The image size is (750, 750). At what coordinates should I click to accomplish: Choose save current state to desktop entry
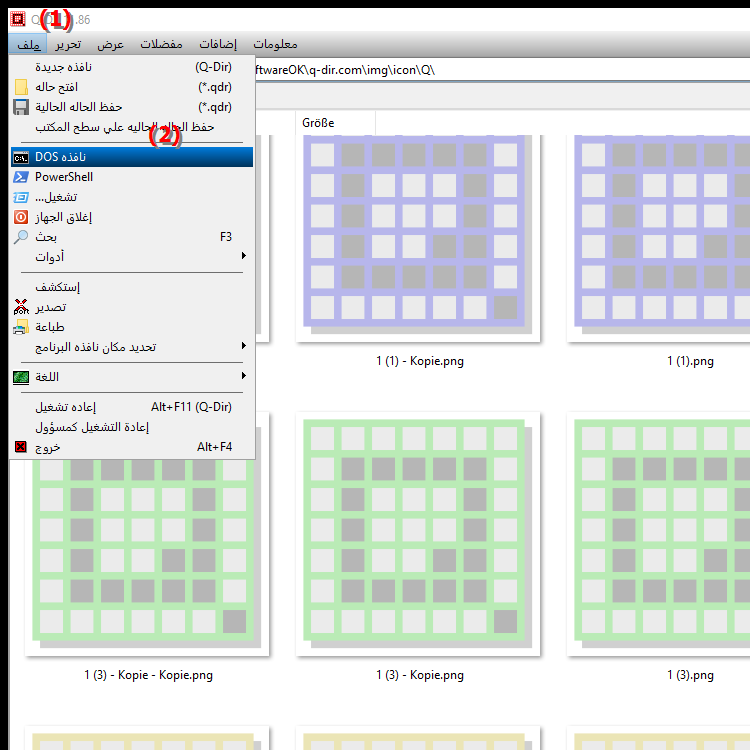pos(132,127)
